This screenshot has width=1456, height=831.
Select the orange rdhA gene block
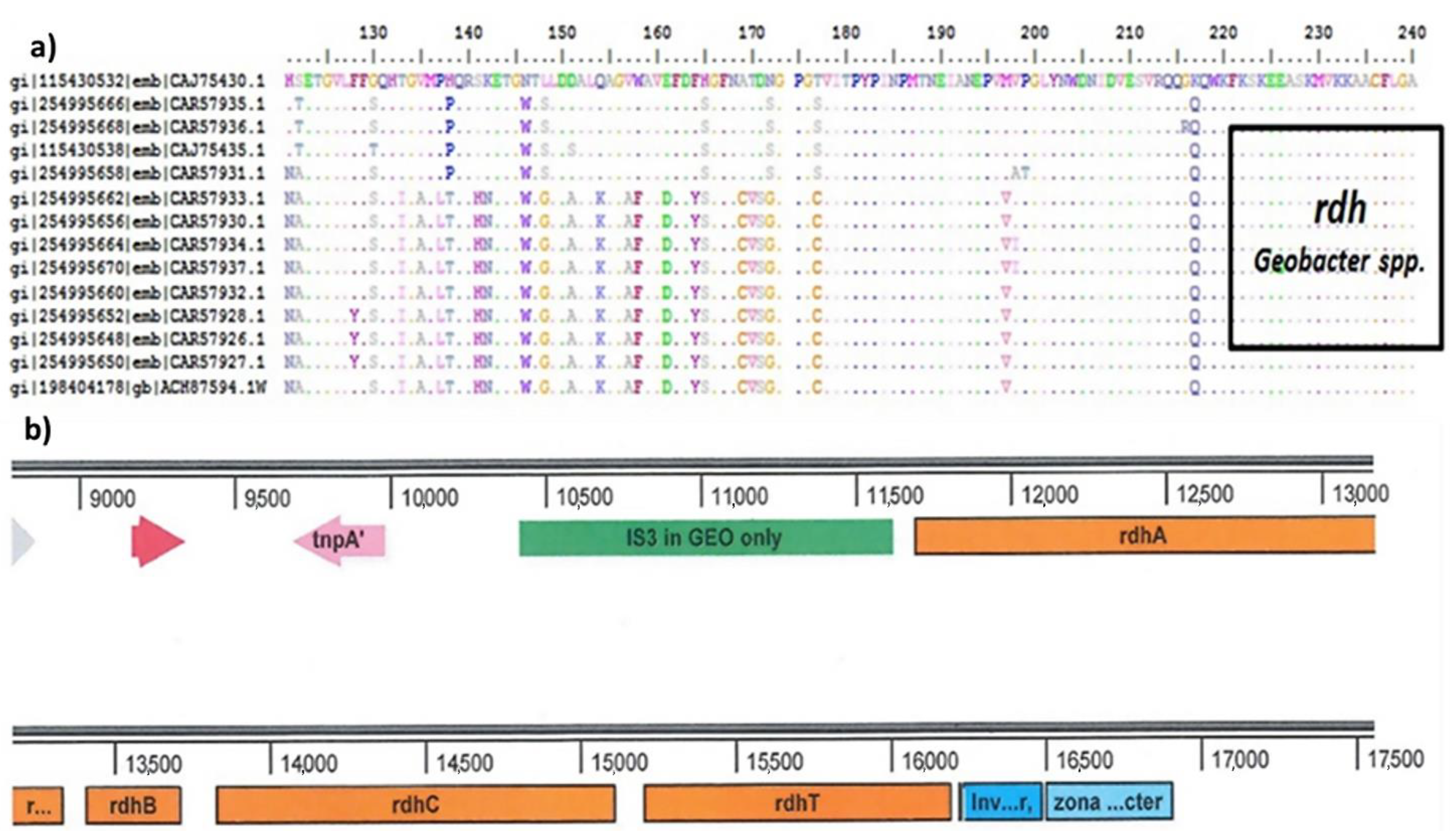1144,535
